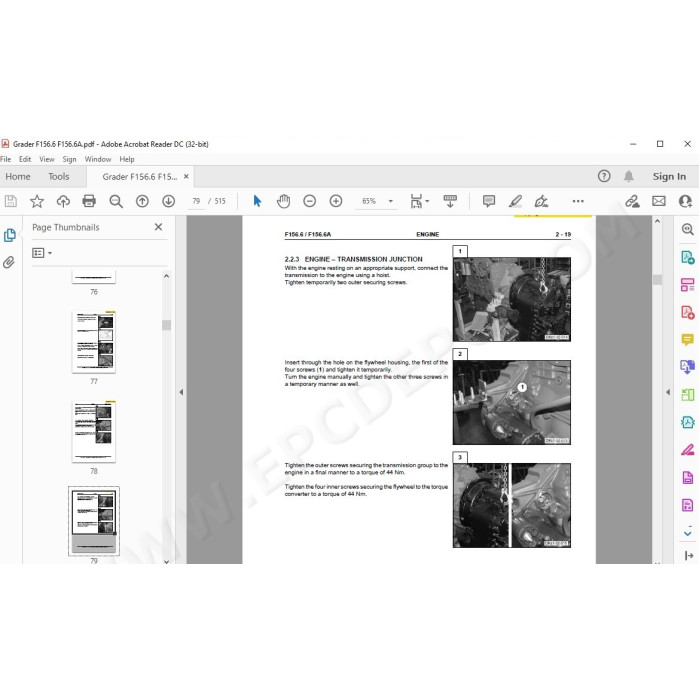Select page 77 thumbnail
The image size is (700, 700).
94,342
